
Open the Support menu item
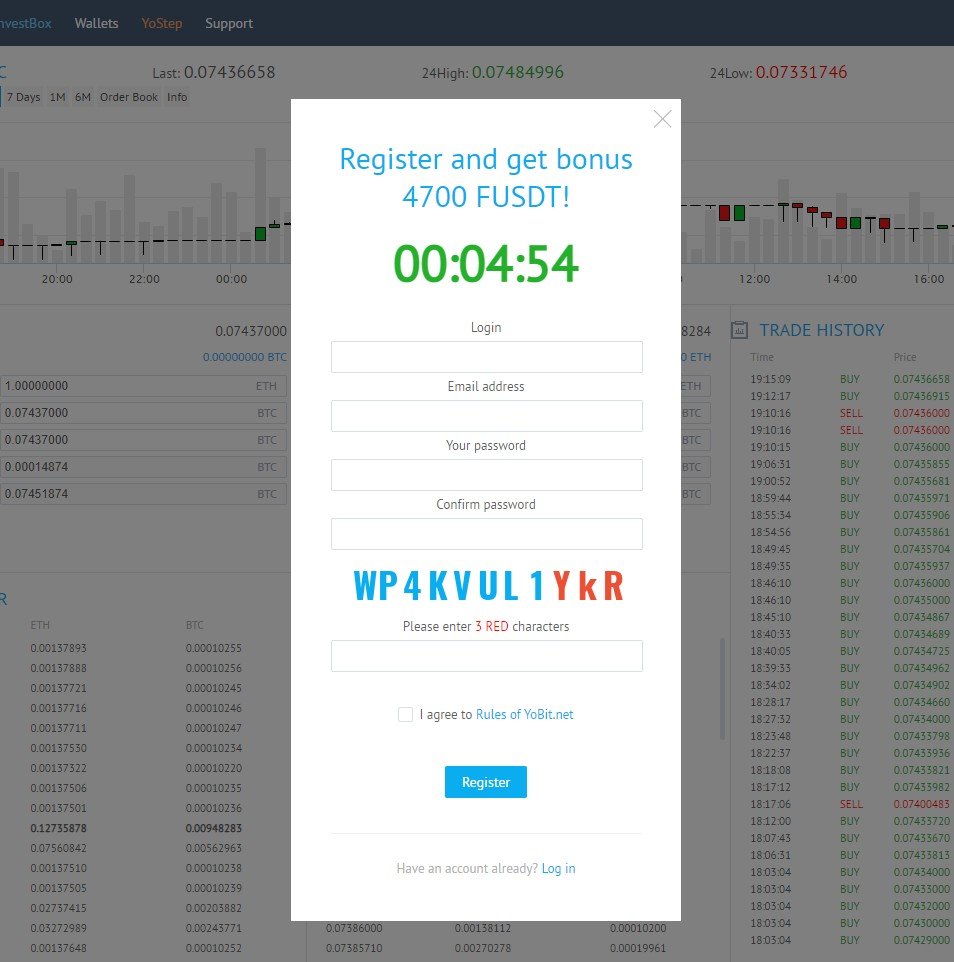(x=229, y=23)
